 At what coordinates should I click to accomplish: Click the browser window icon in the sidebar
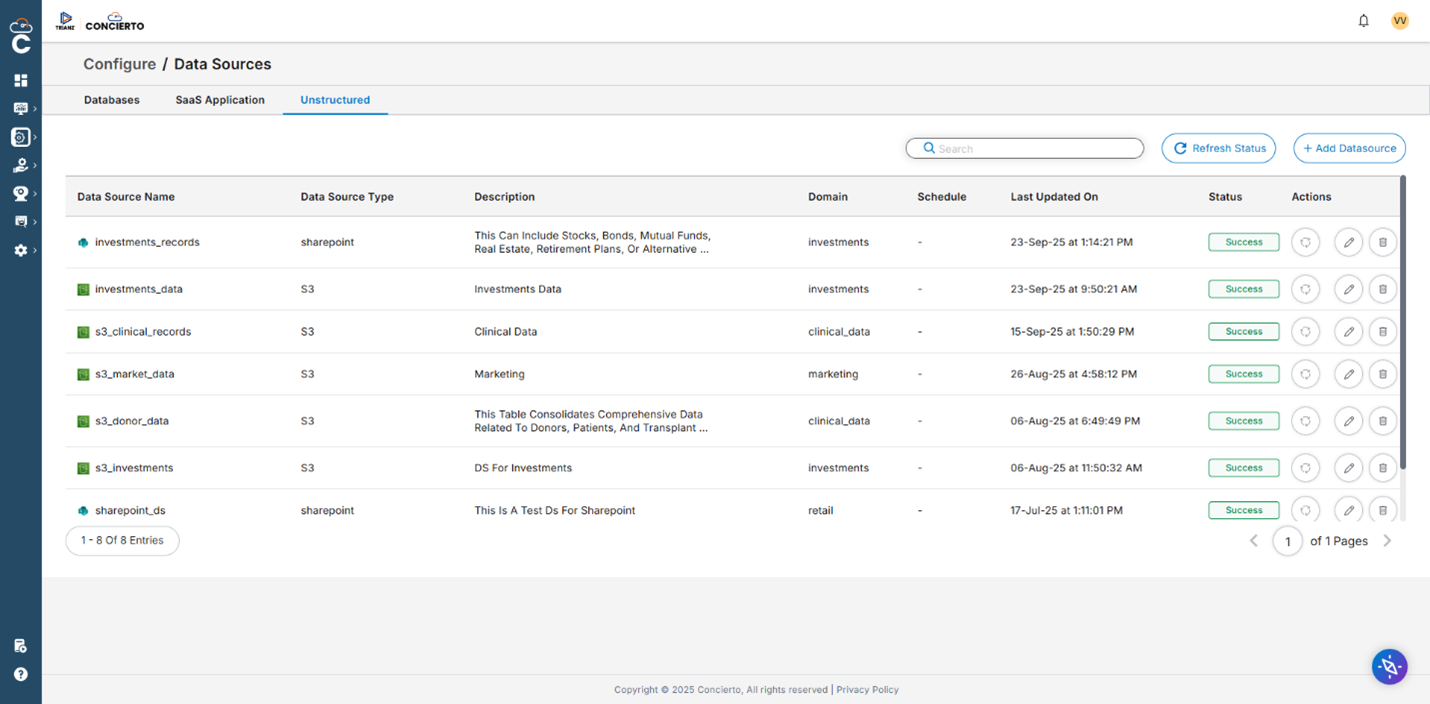click(20, 221)
